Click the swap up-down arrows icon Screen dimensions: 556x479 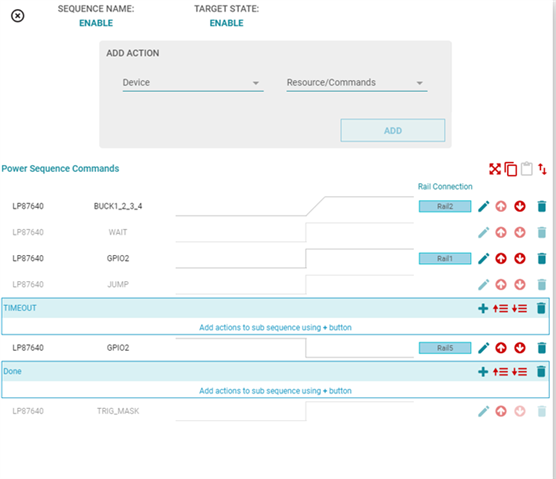542,169
